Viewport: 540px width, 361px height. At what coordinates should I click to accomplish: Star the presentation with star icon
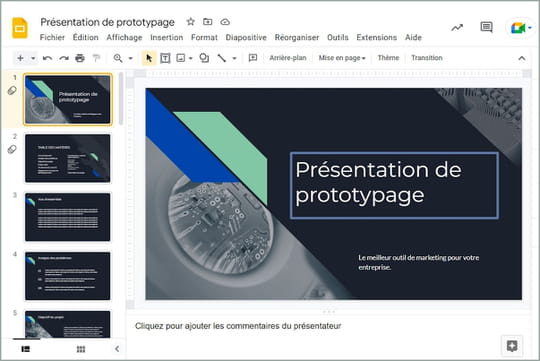[x=190, y=22]
